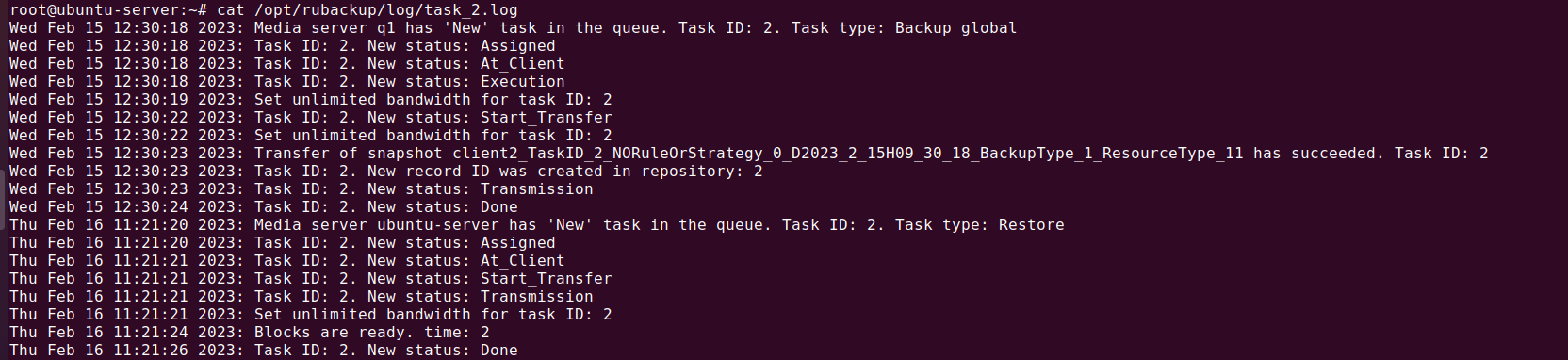
Task: Click 'Start_Transfer' status on Thu Feb 16
Action: click(x=546, y=279)
